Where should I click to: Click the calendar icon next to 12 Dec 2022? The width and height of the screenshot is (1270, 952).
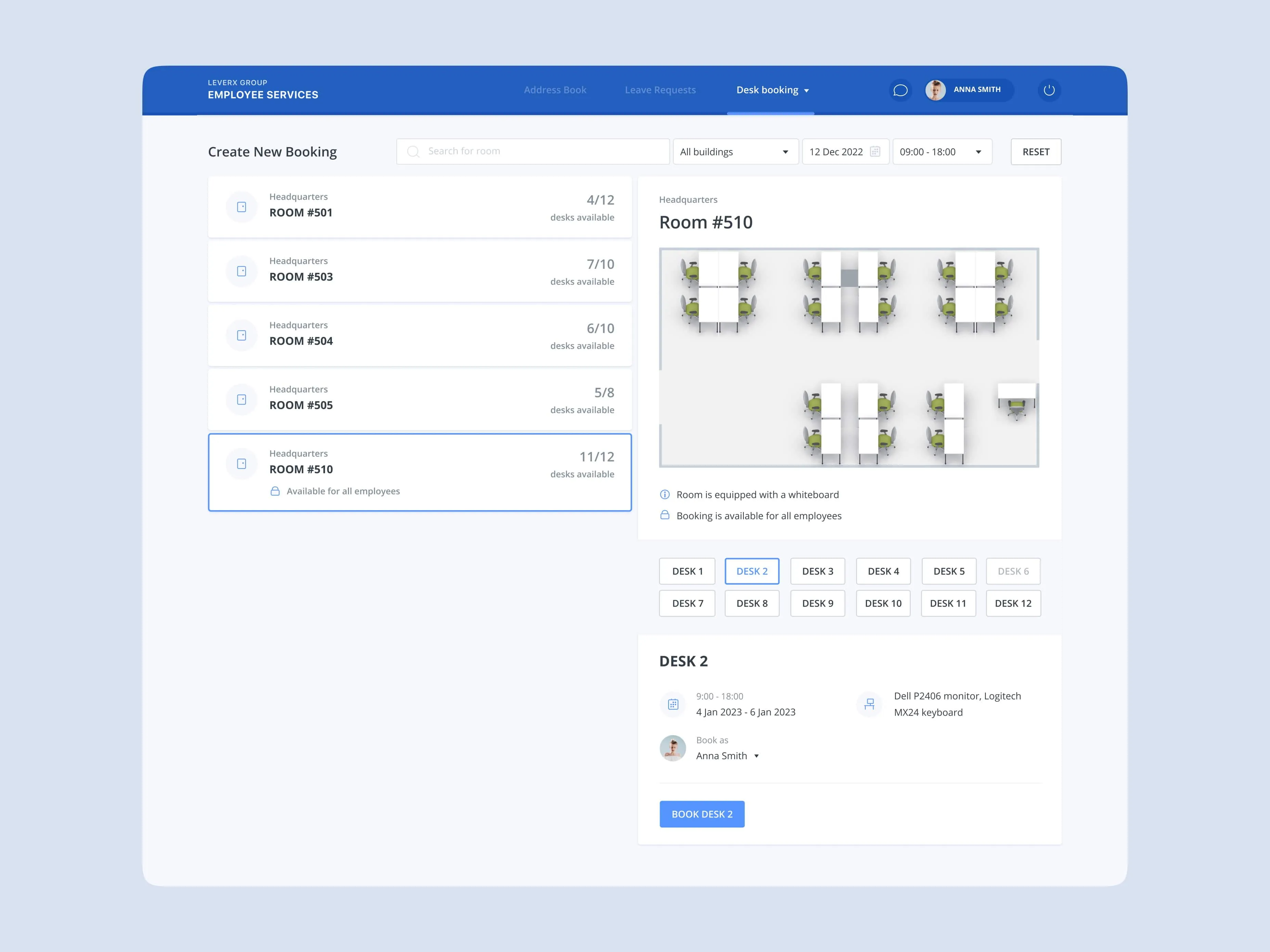tap(875, 151)
